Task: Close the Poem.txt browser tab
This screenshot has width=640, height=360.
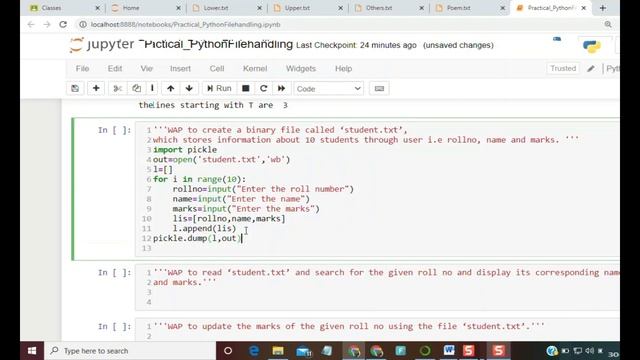Action: click(x=503, y=8)
